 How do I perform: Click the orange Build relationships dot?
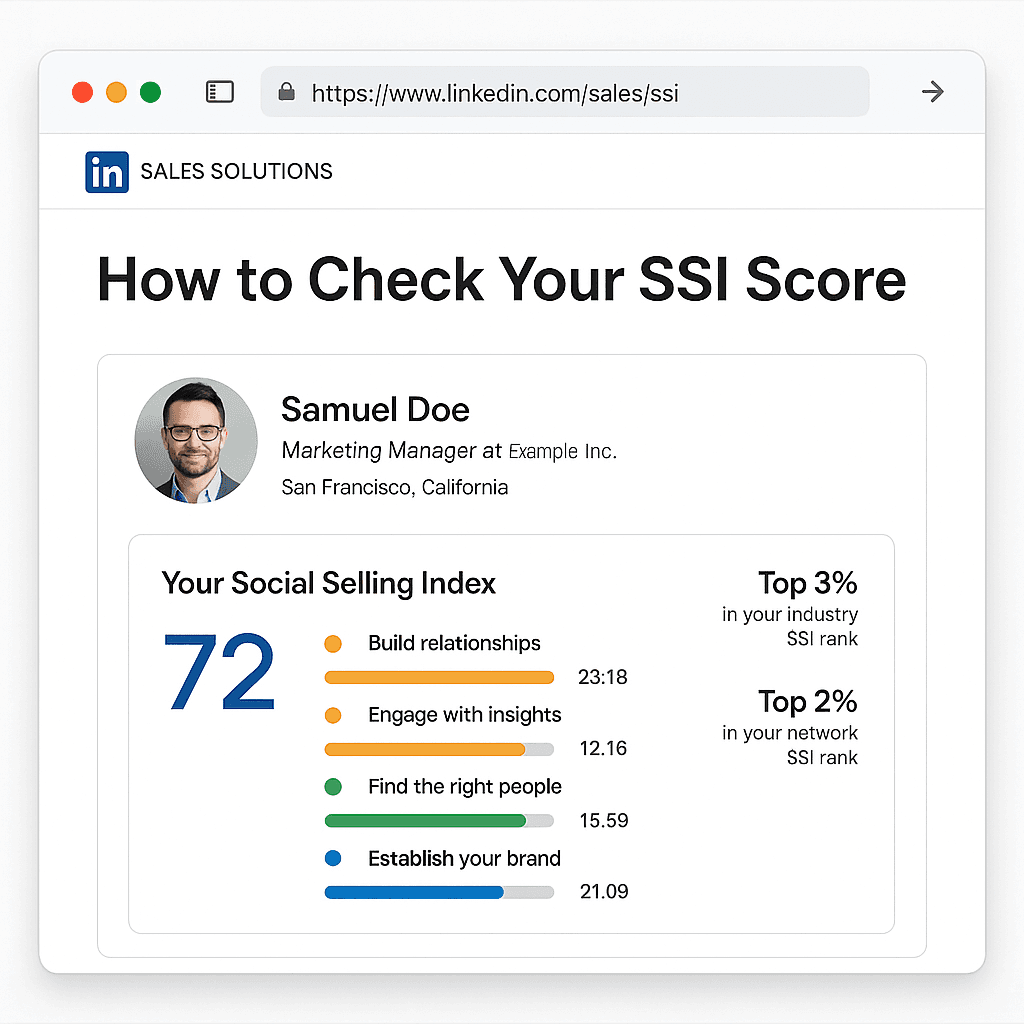[x=333, y=643]
